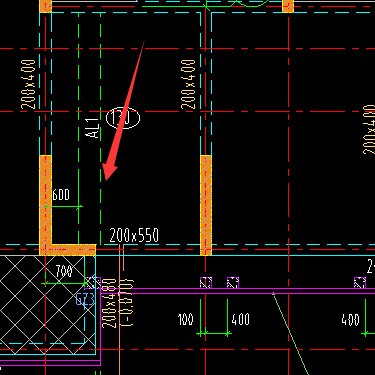Select the 100 dimension value
375x375 pixels.
(185, 319)
